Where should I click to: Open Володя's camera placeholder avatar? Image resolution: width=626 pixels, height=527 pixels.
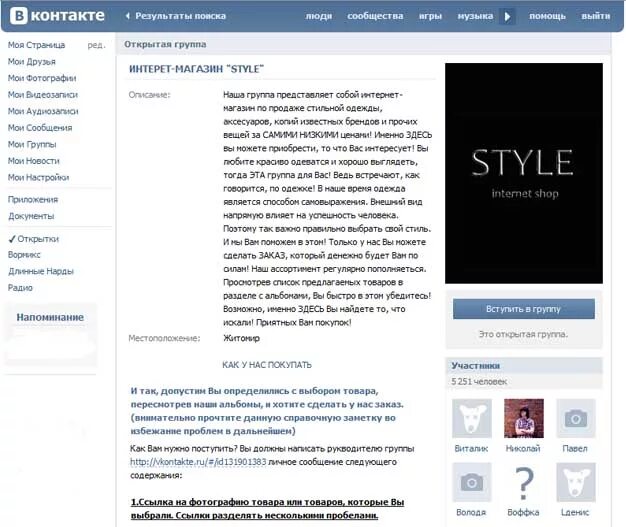tap(471, 482)
